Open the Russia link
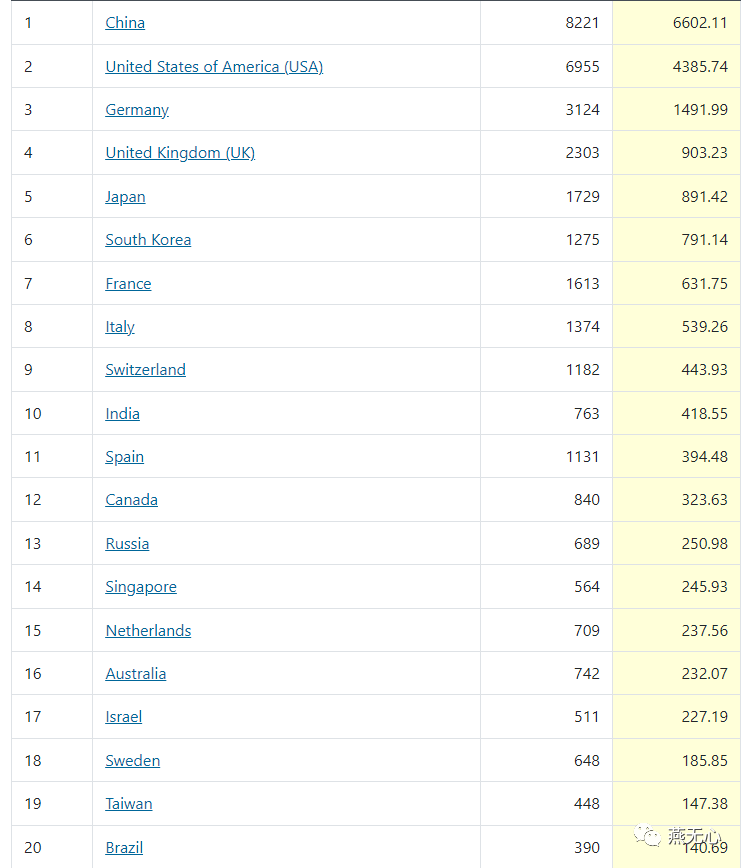Image resolution: width=745 pixels, height=868 pixels. [x=127, y=544]
